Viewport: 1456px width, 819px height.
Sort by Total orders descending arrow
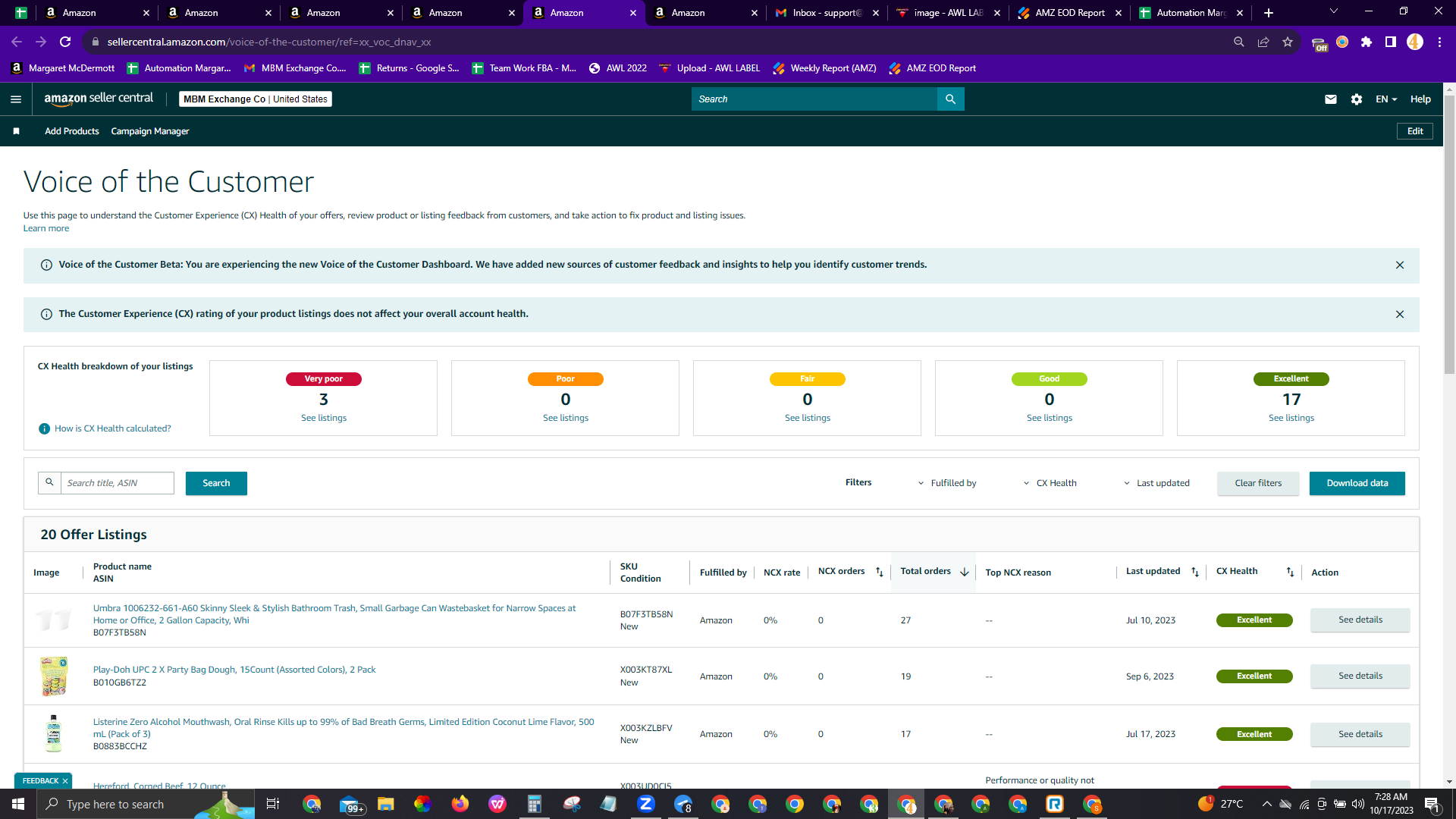965,573
